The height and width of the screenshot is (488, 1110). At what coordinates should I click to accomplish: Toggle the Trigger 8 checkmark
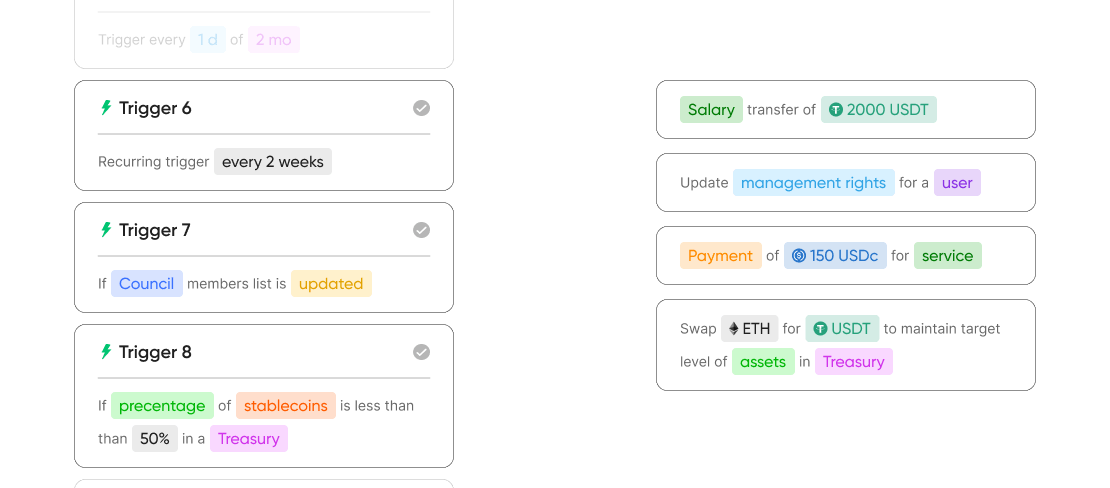coord(422,352)
